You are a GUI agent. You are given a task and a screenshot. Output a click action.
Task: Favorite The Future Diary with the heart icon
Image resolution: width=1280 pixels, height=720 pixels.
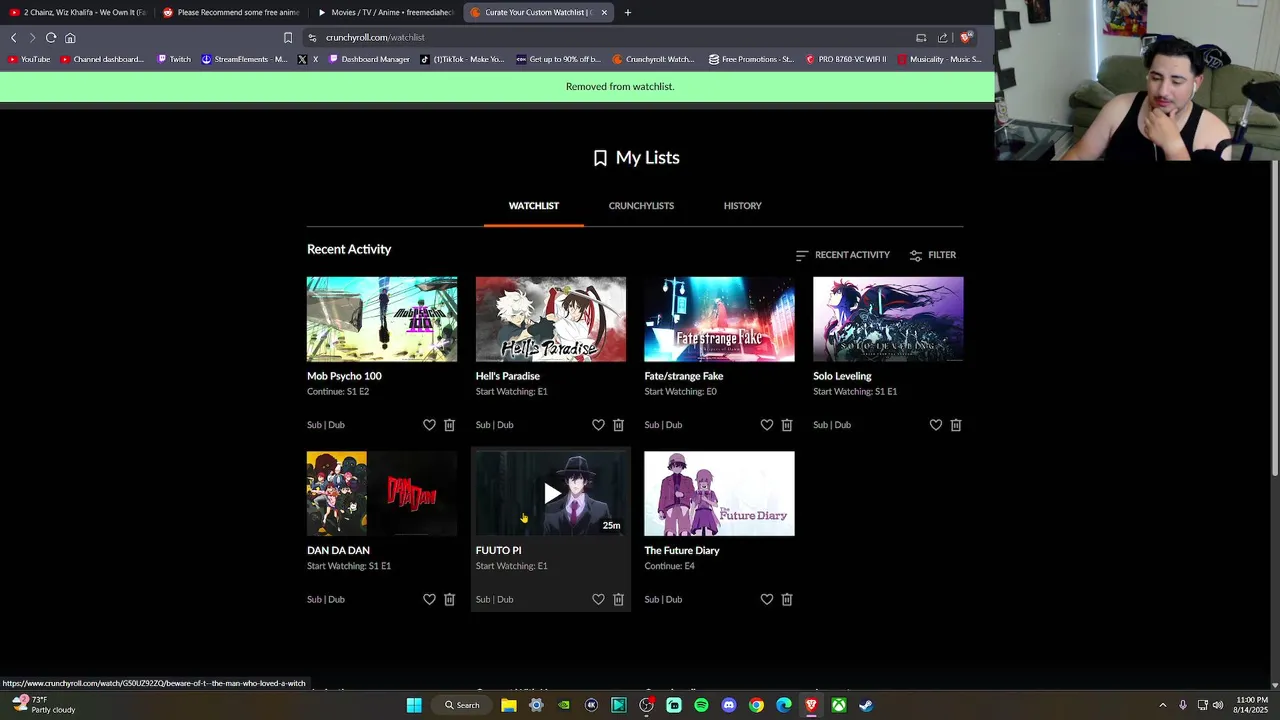click(x=767, y=599)
